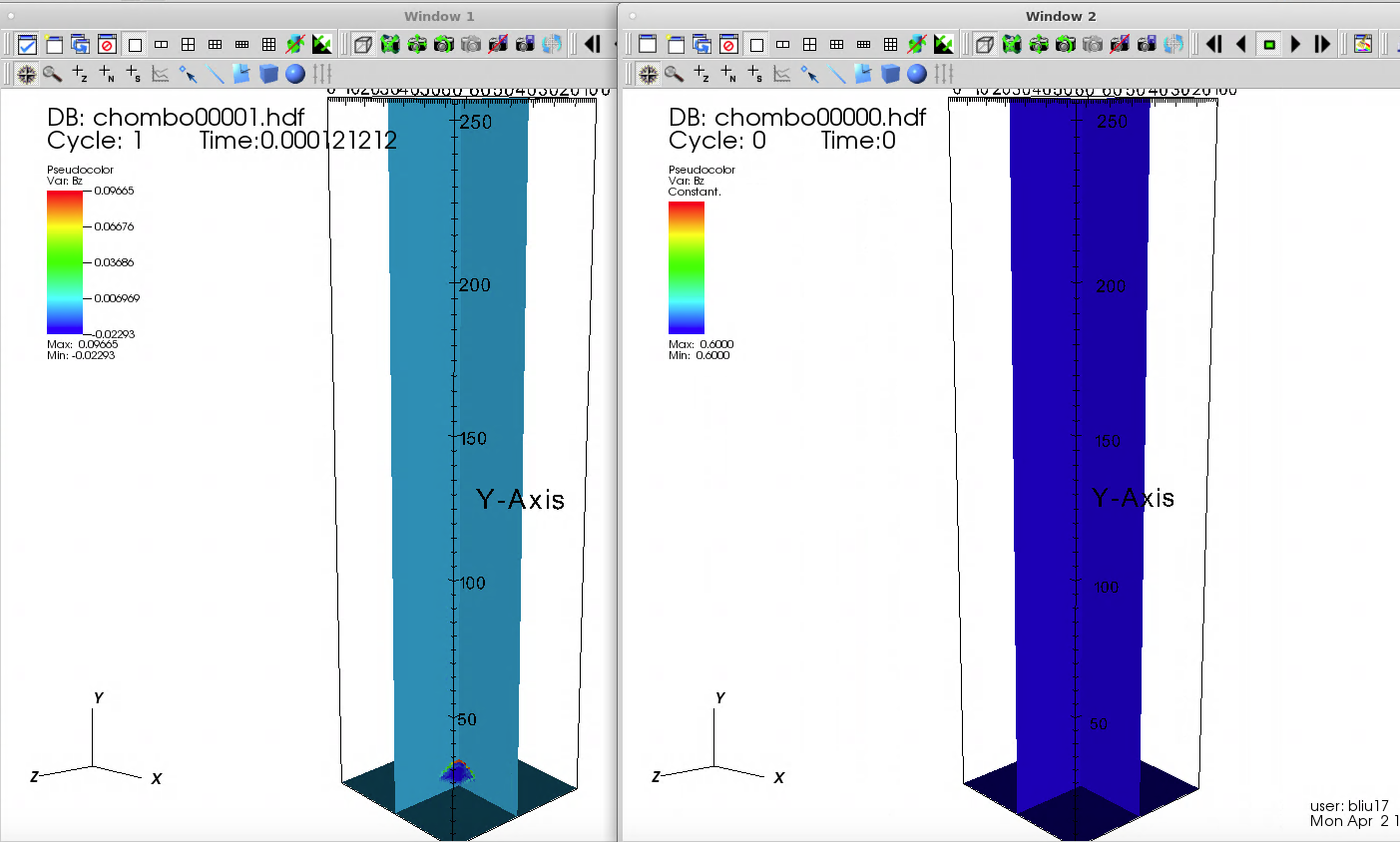Image resolution: width=1400 pixels, height=842 pixels.
Task: Reset the view in Window 1 toolbar
Action: tap(390, 45)
